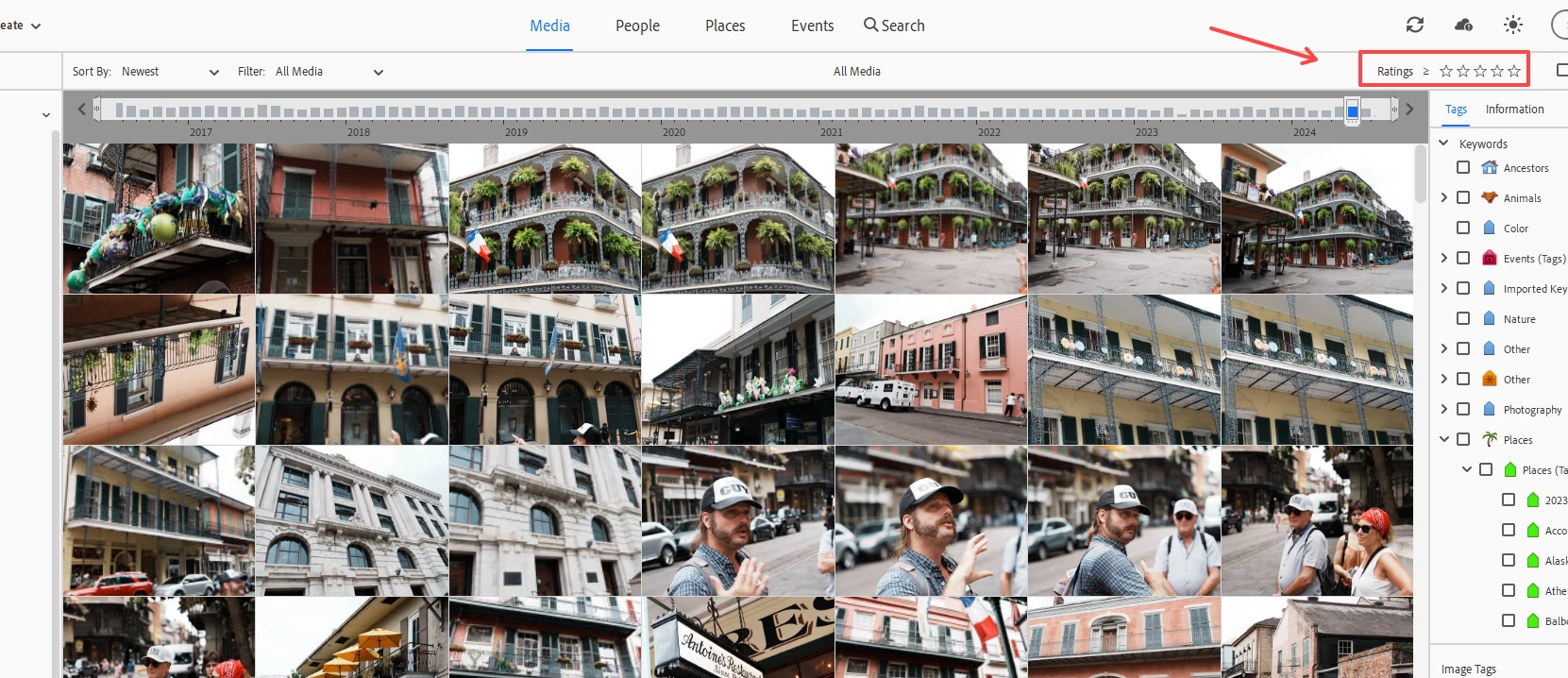This screenshot has width=1568, height=678.
Task: Collapse the left panel with chevron
Action: tap(46, 115)
